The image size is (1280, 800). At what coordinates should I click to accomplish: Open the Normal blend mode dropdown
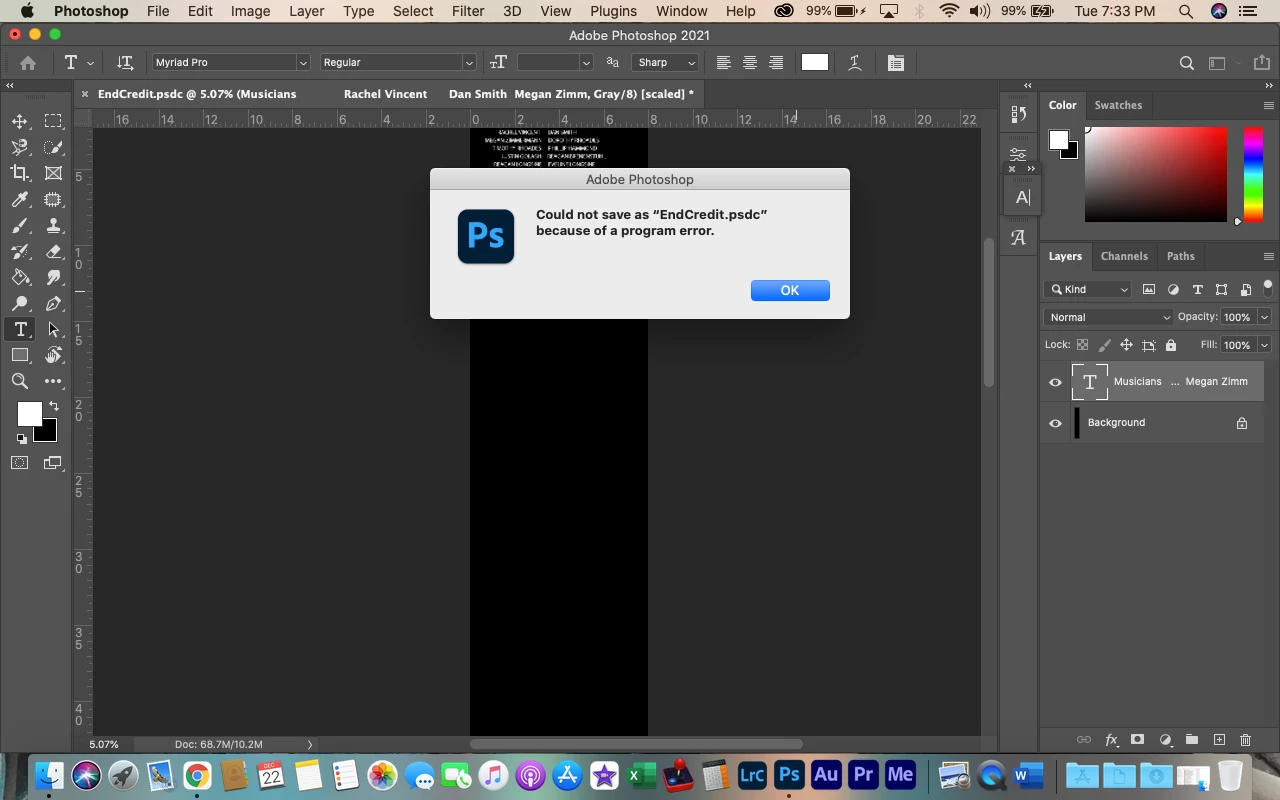pos(1108,317)
